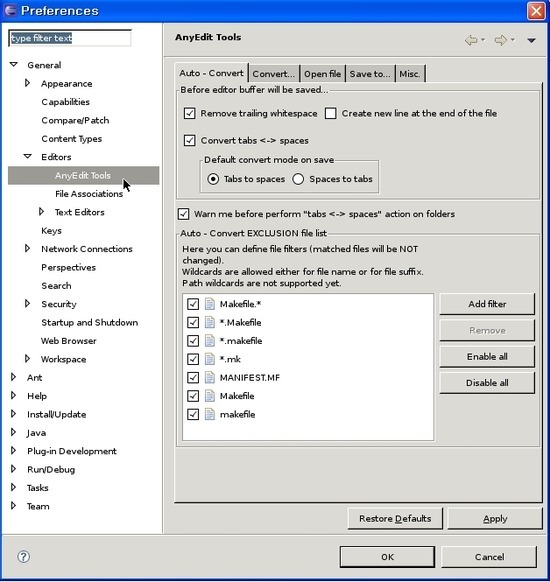
Task: Expand the Network Connections node
Action: (x=27, y=248)
